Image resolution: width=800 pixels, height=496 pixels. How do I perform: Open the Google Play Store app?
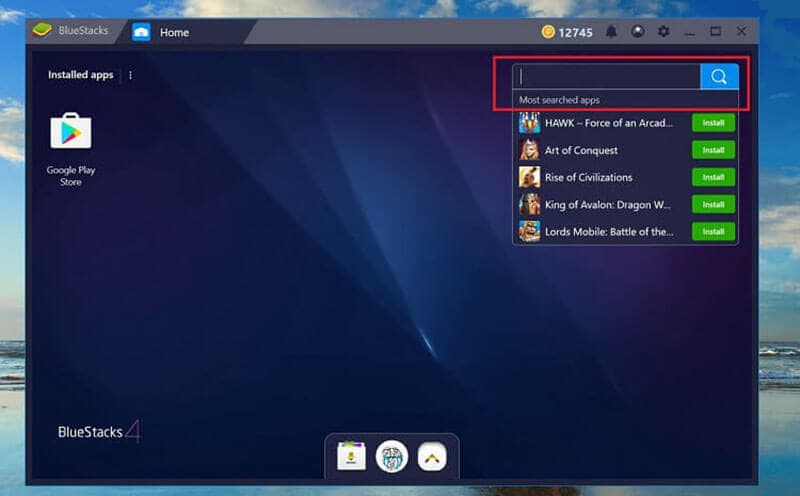70,132
